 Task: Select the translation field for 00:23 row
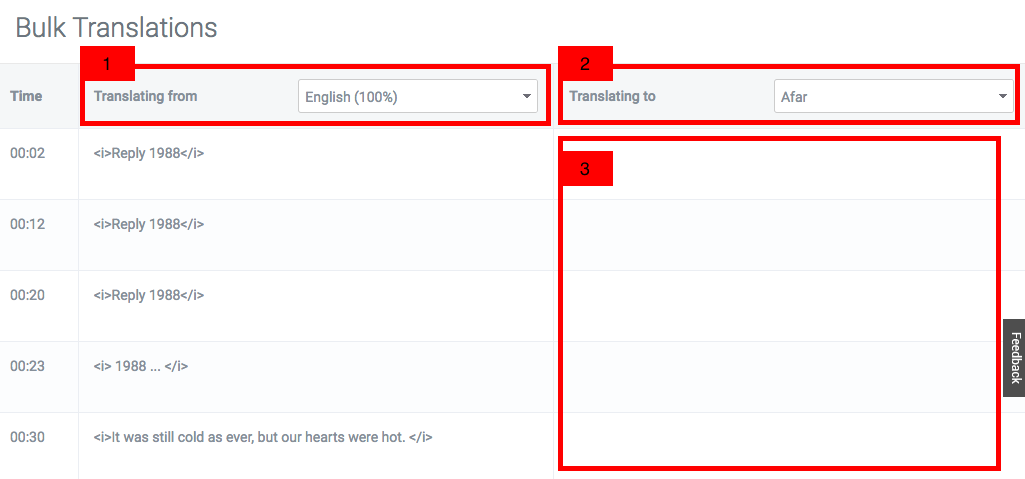(x=778, y=377)
